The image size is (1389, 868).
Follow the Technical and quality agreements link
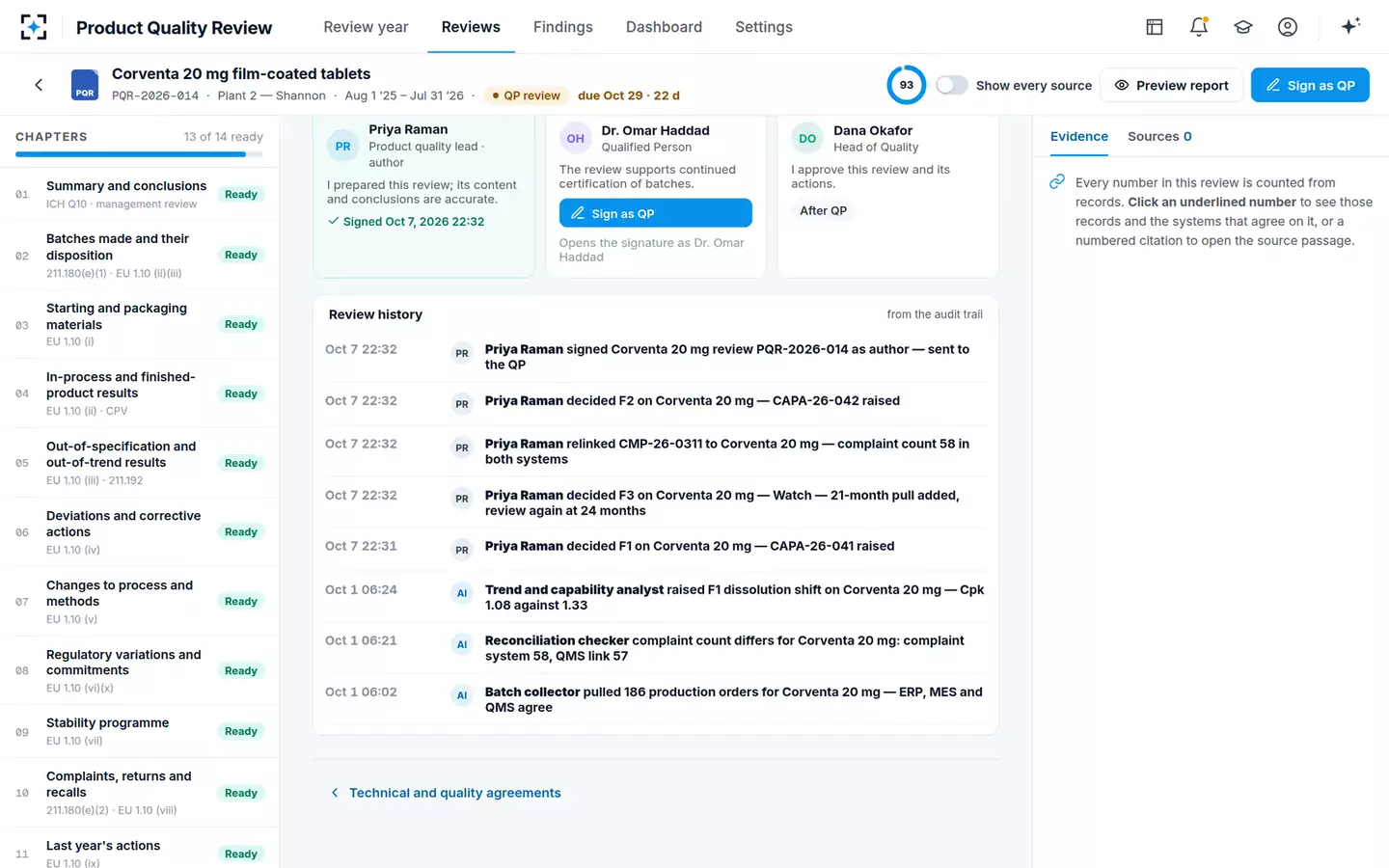[x=446, y=793]
